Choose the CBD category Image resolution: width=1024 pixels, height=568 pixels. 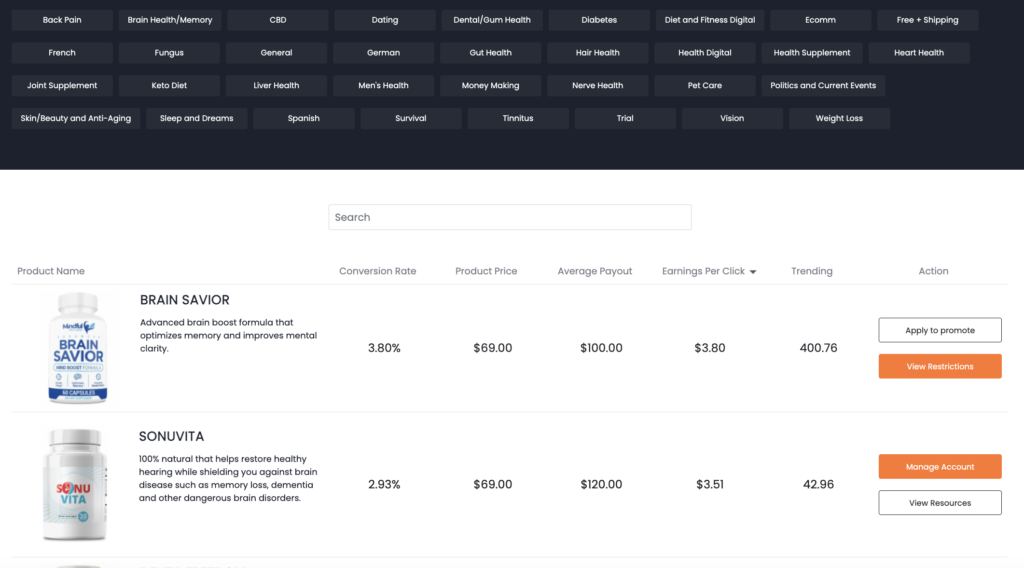coord(278,20)
